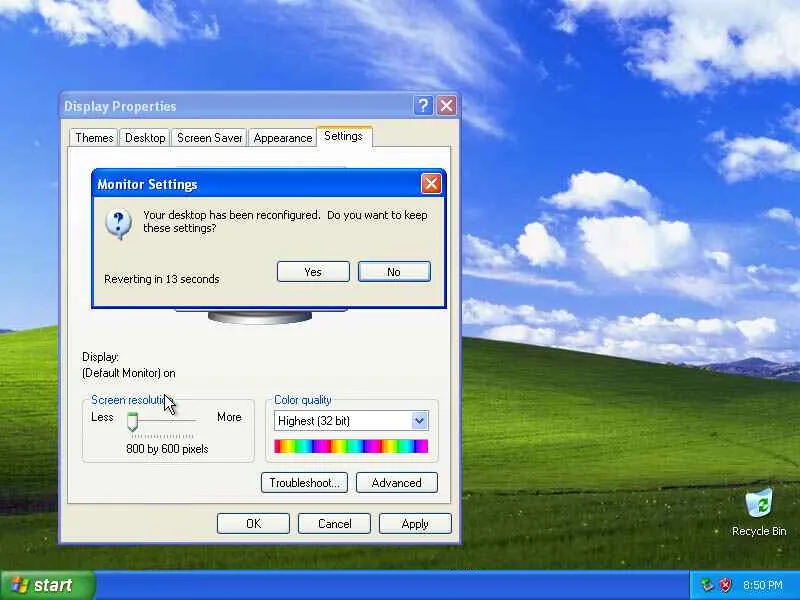Click the Troubleshoot... button

304,483
